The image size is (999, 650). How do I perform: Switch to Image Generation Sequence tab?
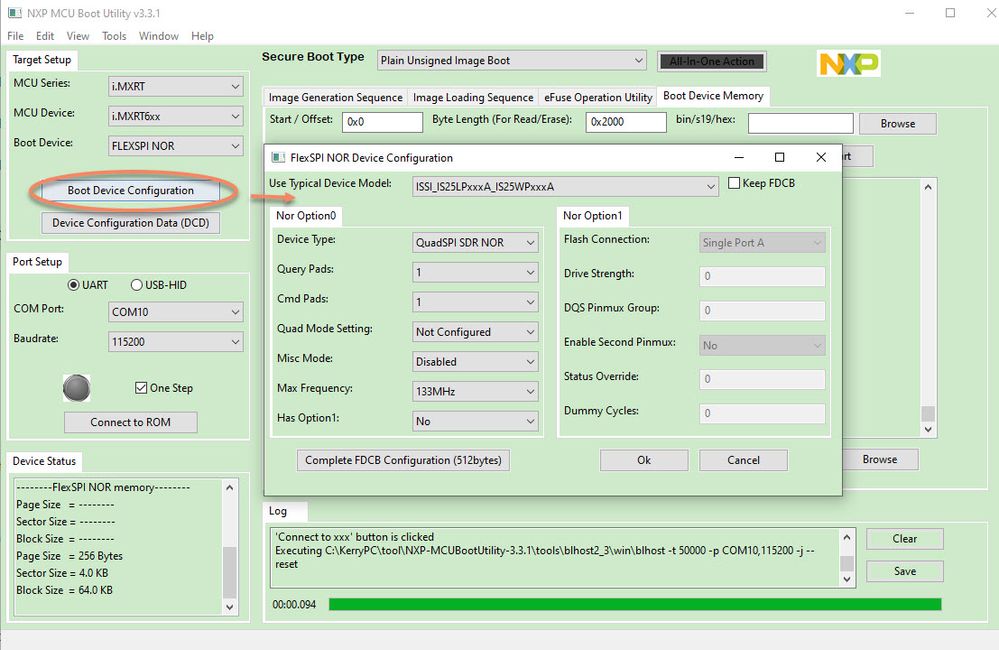pos(335,98)
